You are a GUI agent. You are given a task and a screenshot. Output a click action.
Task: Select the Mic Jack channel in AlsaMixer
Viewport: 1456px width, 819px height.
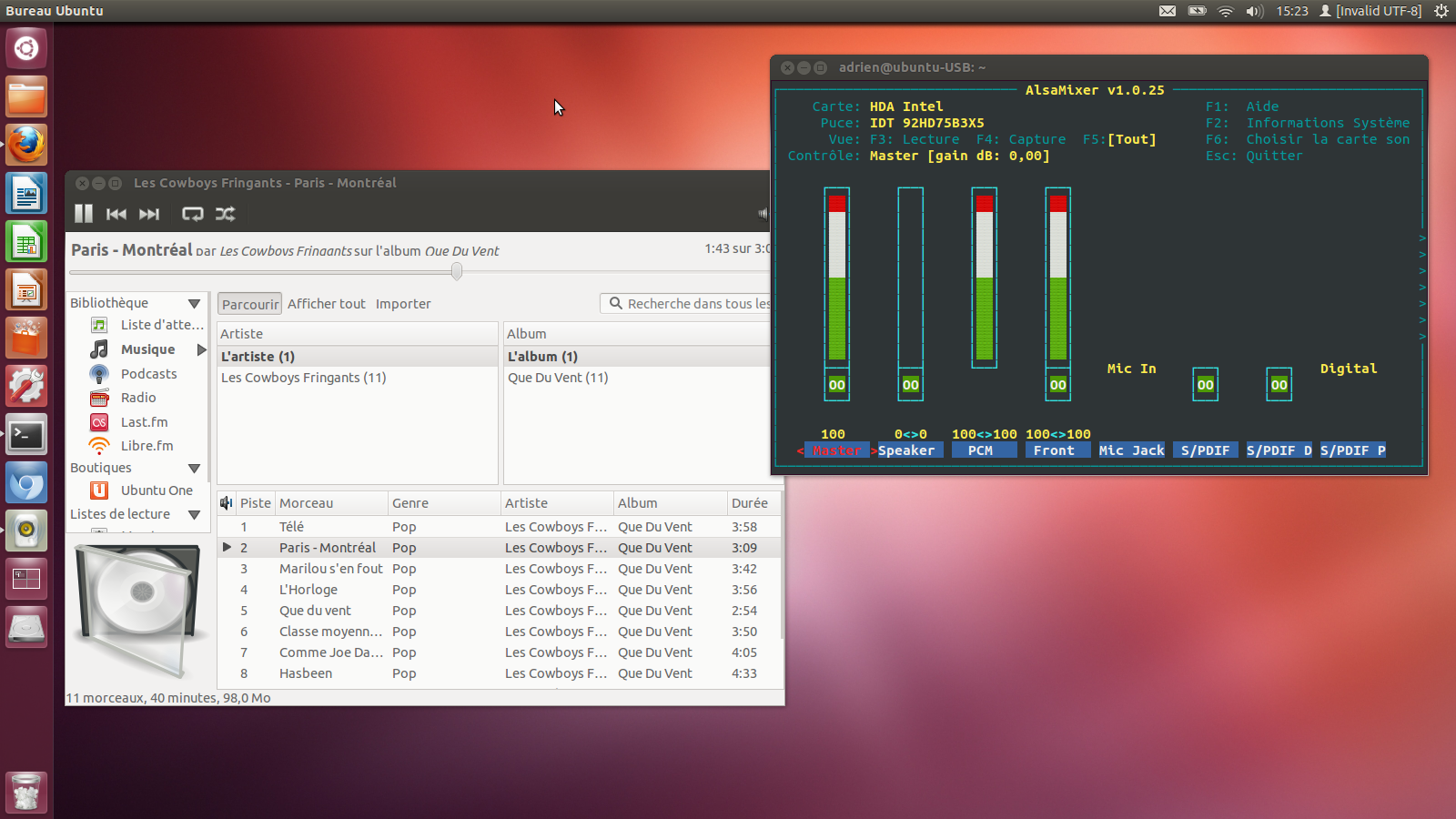(1131, 450)
